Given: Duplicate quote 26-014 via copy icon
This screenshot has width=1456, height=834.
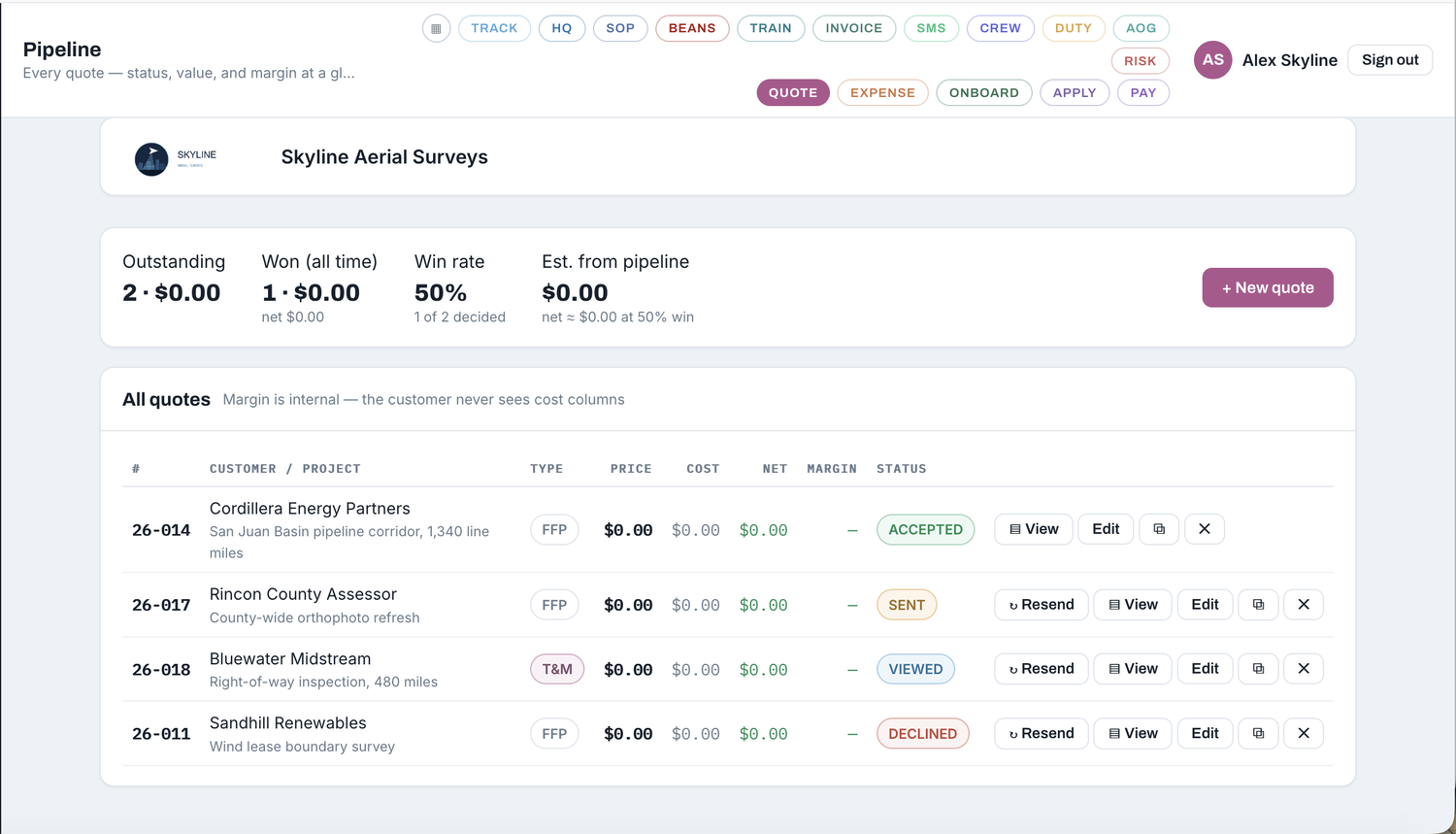Looking at the screenshot, I should pos(1159,529).
